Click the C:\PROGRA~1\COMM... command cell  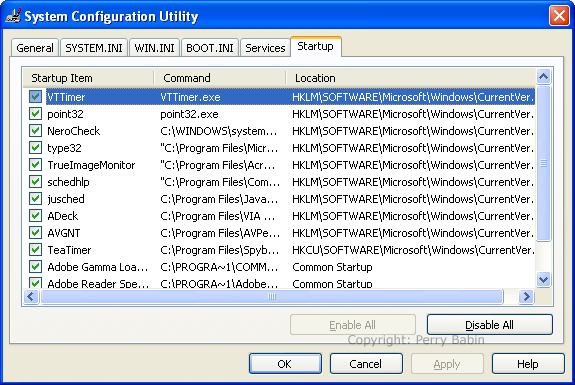coord(219,267)
